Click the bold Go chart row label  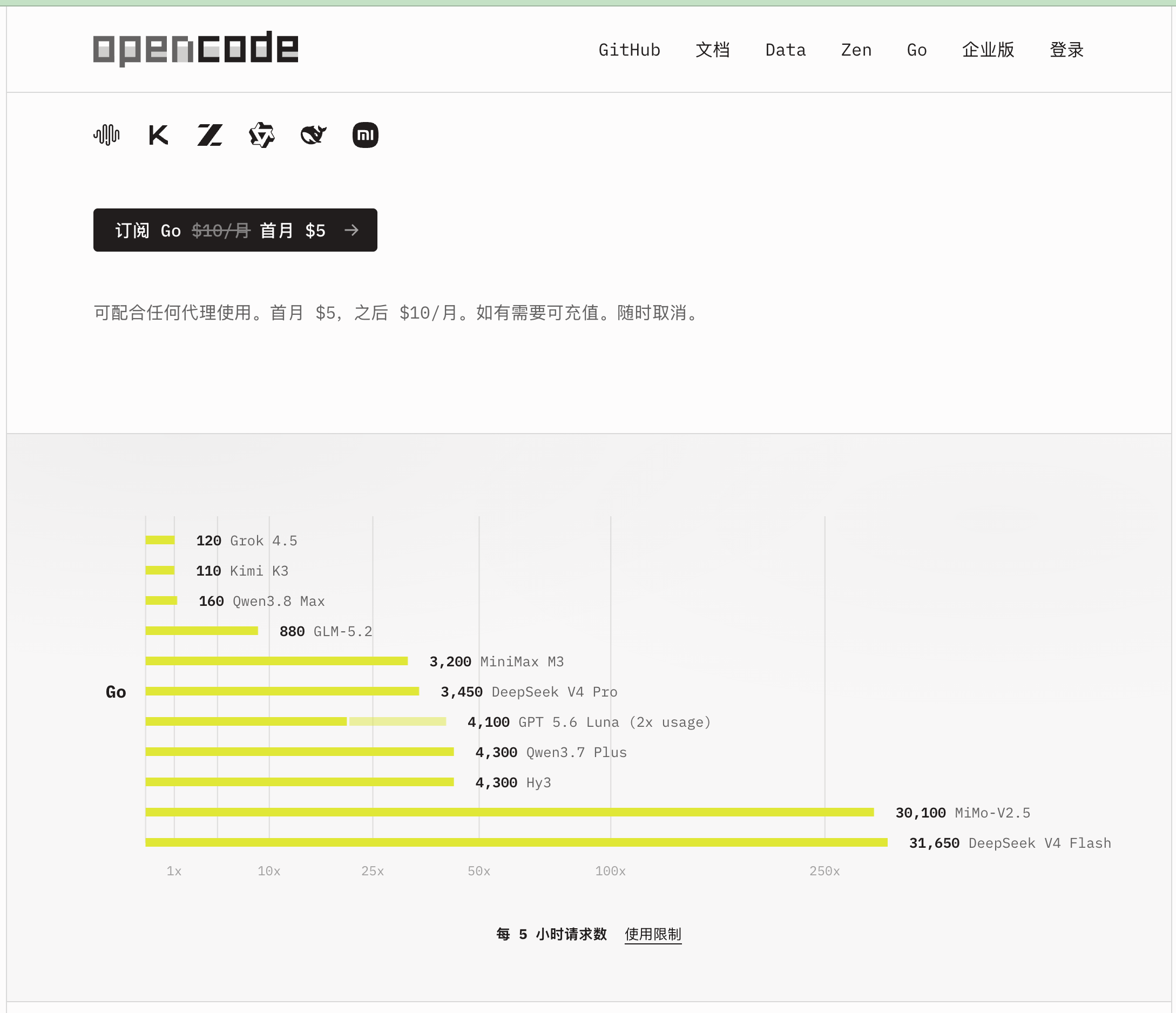click(116, 692)
